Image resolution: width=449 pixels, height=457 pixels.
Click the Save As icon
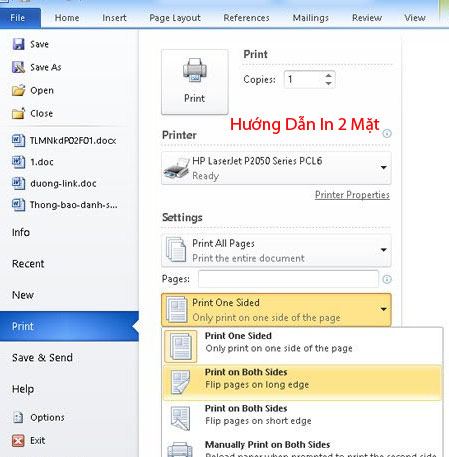point(18,67)
